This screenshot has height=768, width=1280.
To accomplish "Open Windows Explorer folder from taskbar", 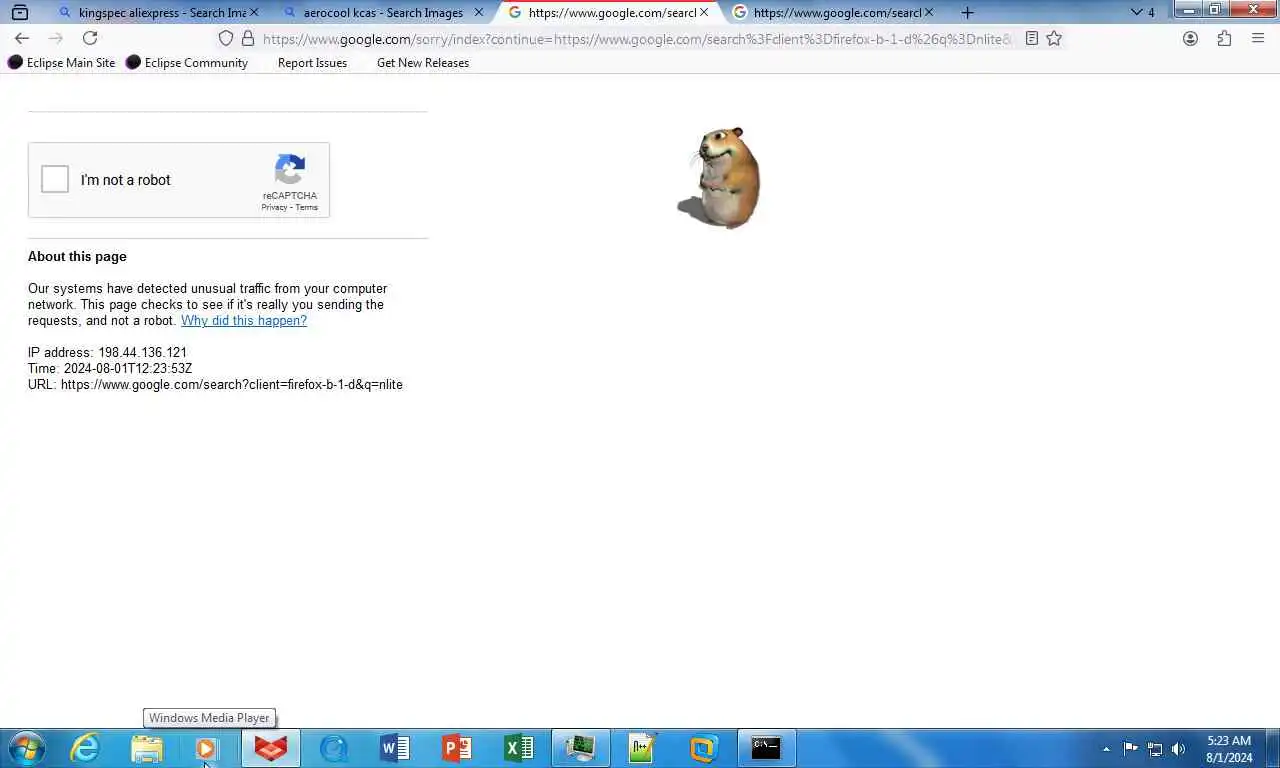I will click(x=147, y=748).
